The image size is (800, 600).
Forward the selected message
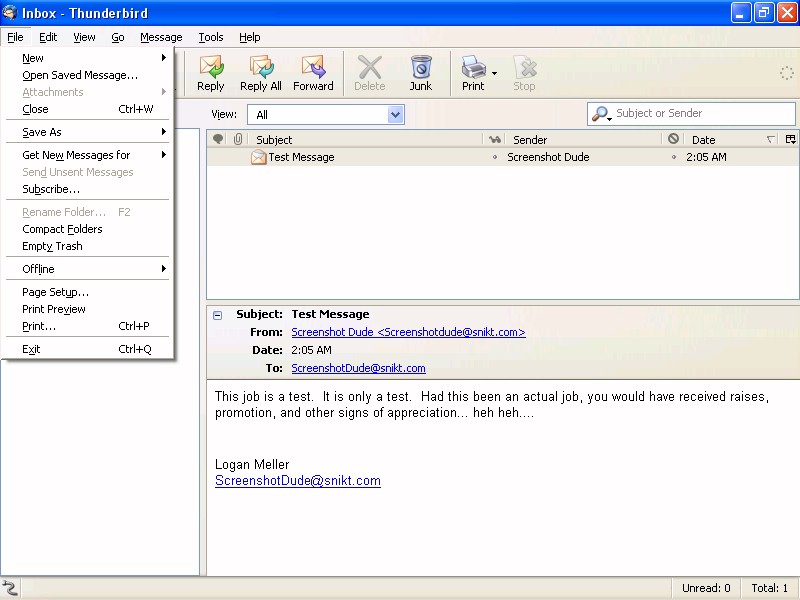313,73
